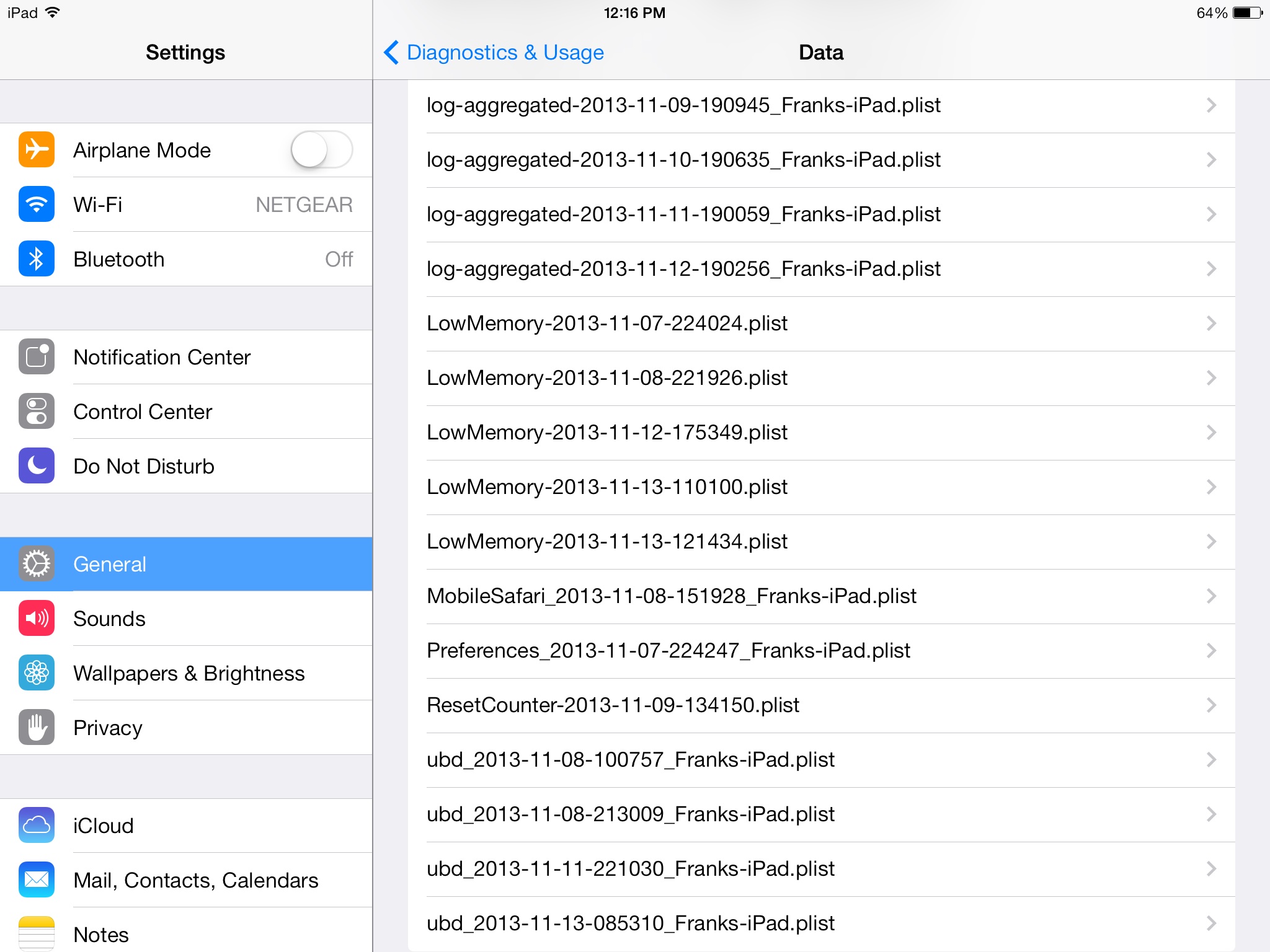Open ResetCounter-2013-11-09-134150 chevron
This screenshot has width=1270, height=952.
(x=1211, y=705)
